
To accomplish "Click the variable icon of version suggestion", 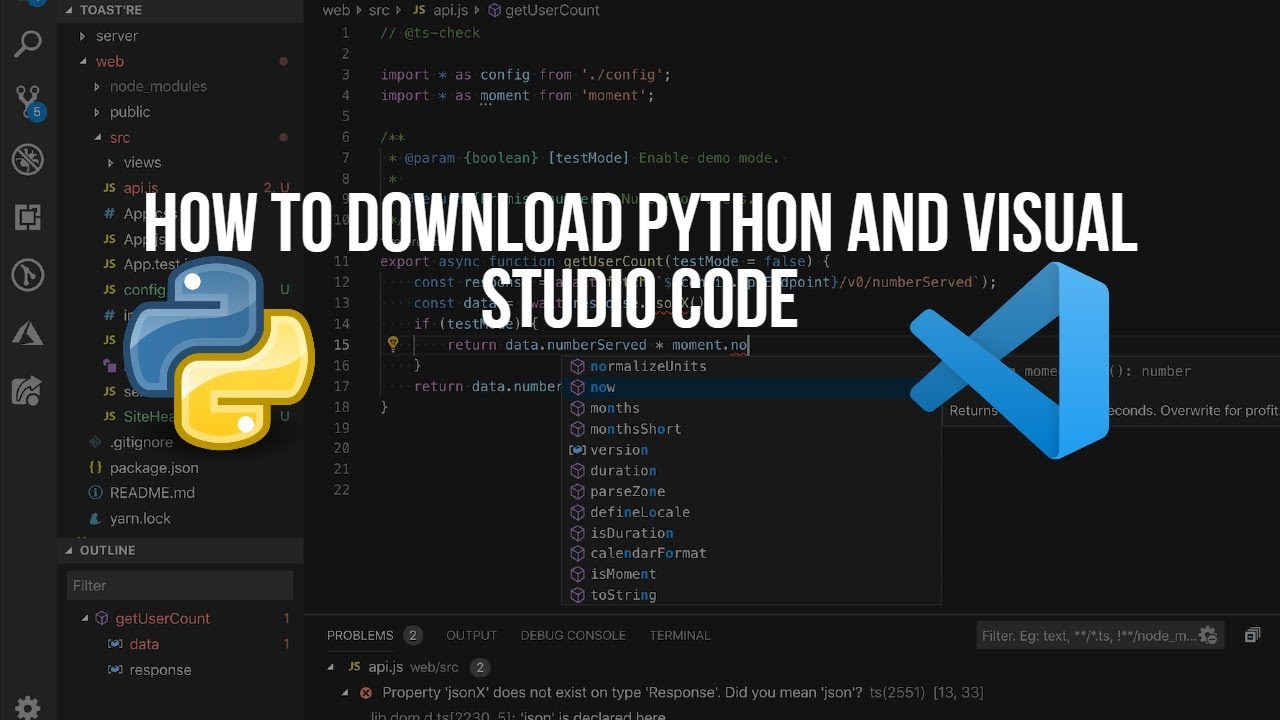I will 577,450.
